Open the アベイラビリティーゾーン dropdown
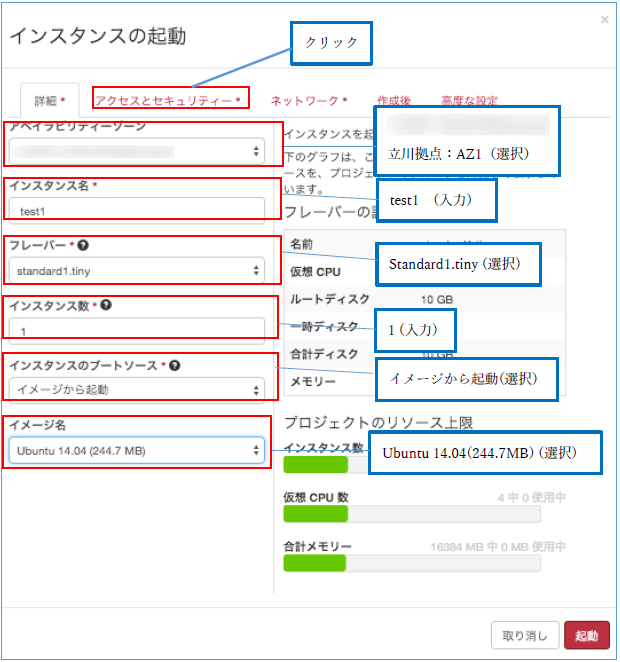 [137, 152]
